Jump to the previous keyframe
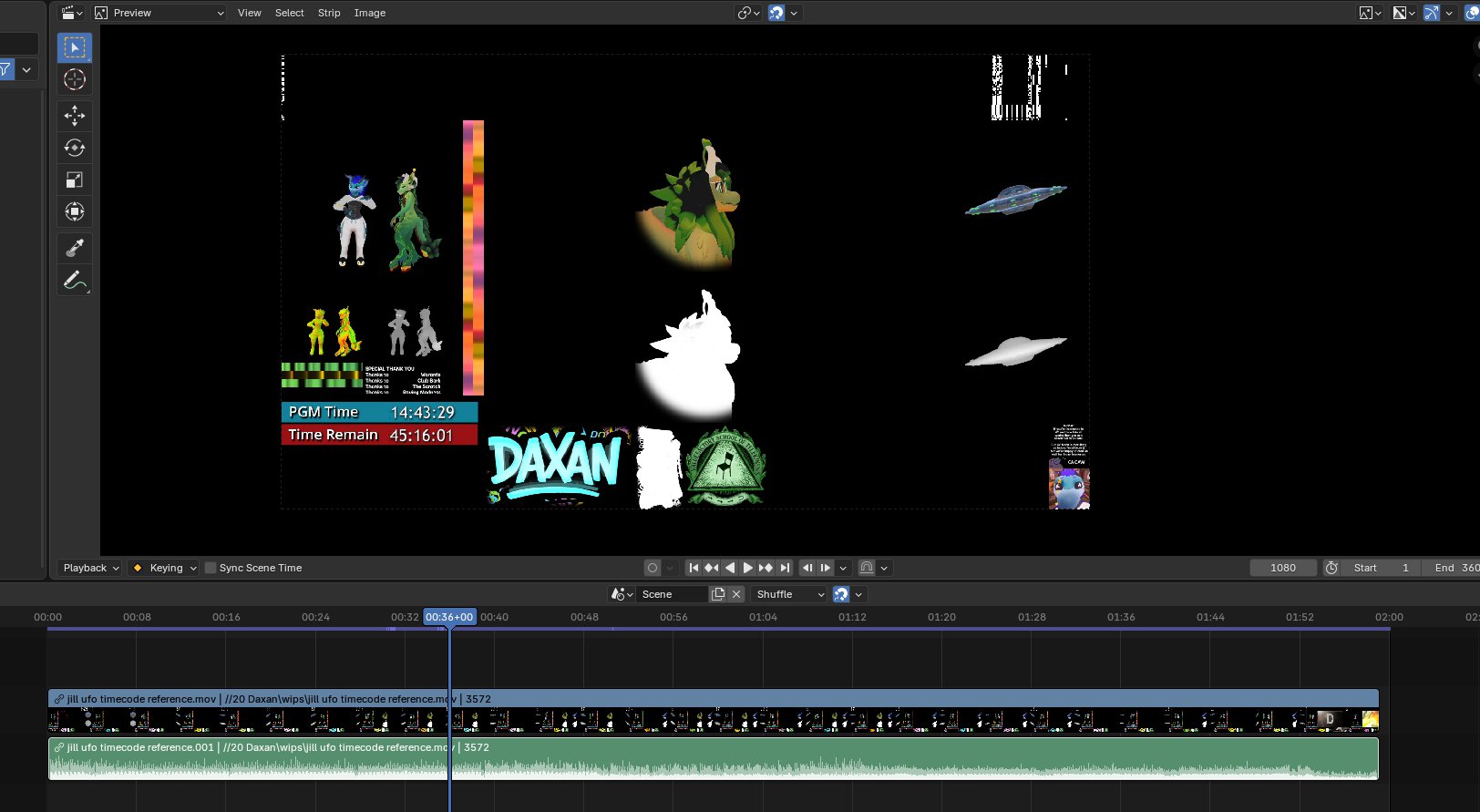1480x812 pixels. point(712,568)
